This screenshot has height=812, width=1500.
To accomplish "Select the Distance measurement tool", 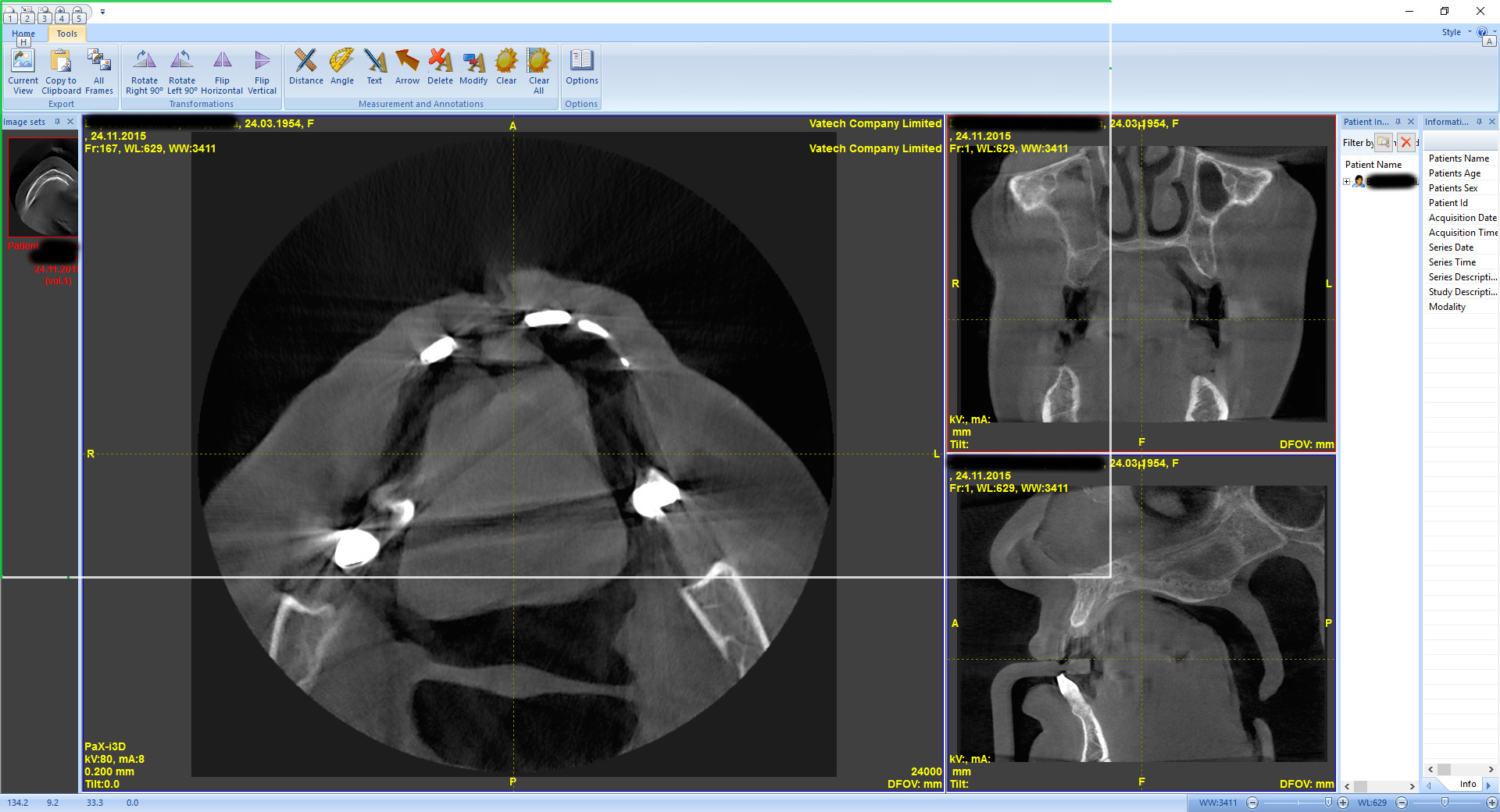I will click(x=305, y=67).
